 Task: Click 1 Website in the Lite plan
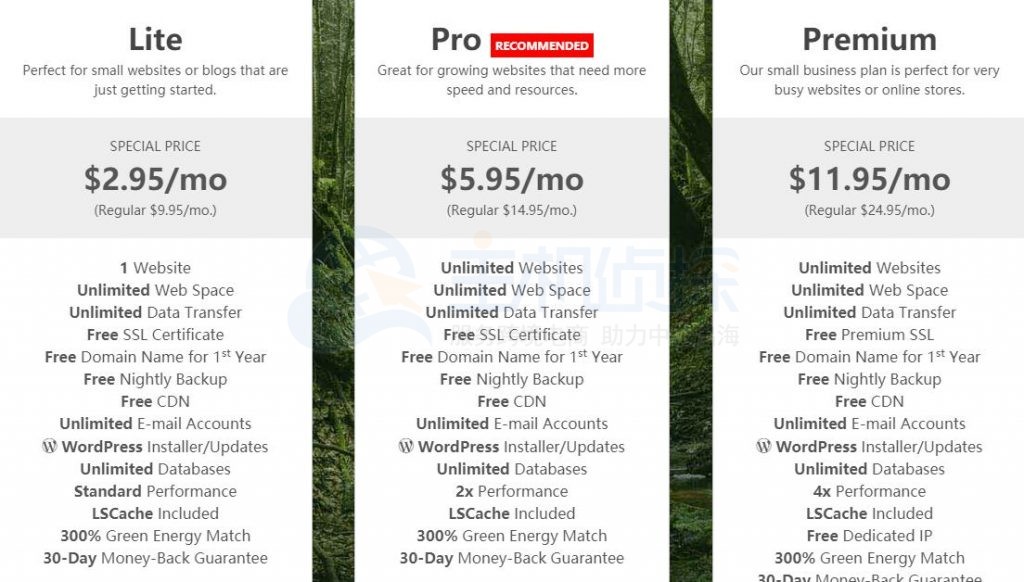155,268
